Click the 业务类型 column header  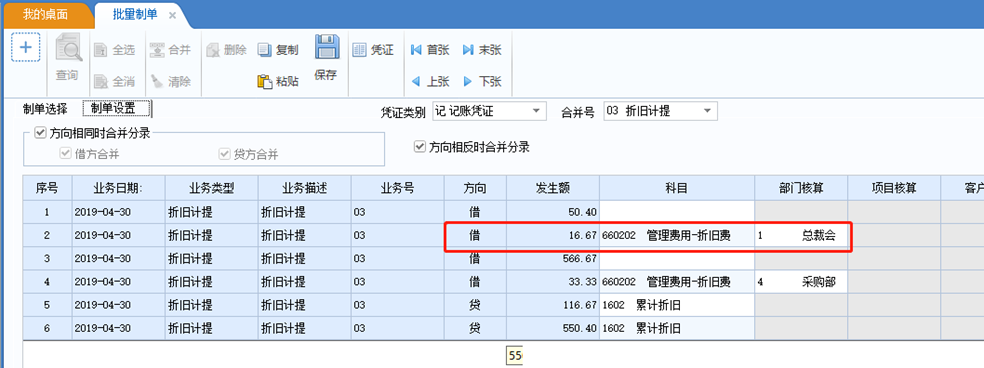click(211, 188)
